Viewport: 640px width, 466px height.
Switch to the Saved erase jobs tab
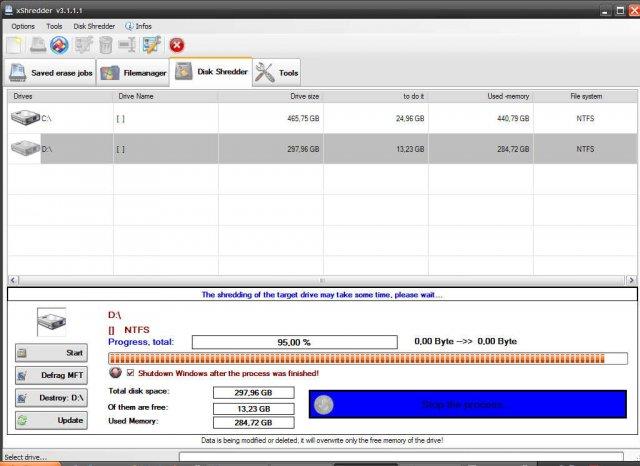(x=50, y=73)
